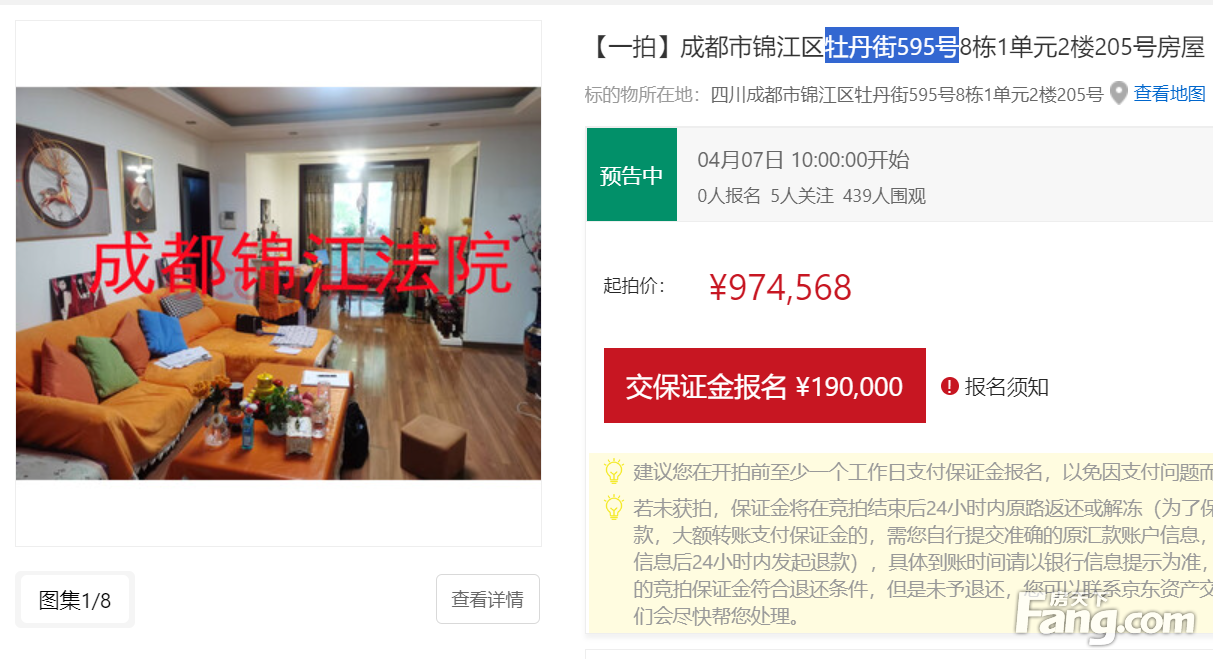This screenshot has width=1213, height=659.
Task: Click the 图集1/8 gallery counter
Action: 75,600
